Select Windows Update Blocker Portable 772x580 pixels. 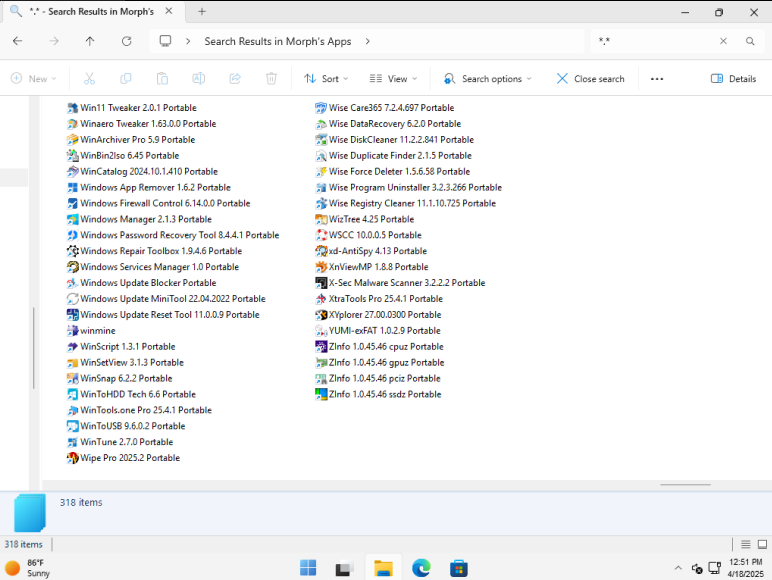(x=141, y=283)
